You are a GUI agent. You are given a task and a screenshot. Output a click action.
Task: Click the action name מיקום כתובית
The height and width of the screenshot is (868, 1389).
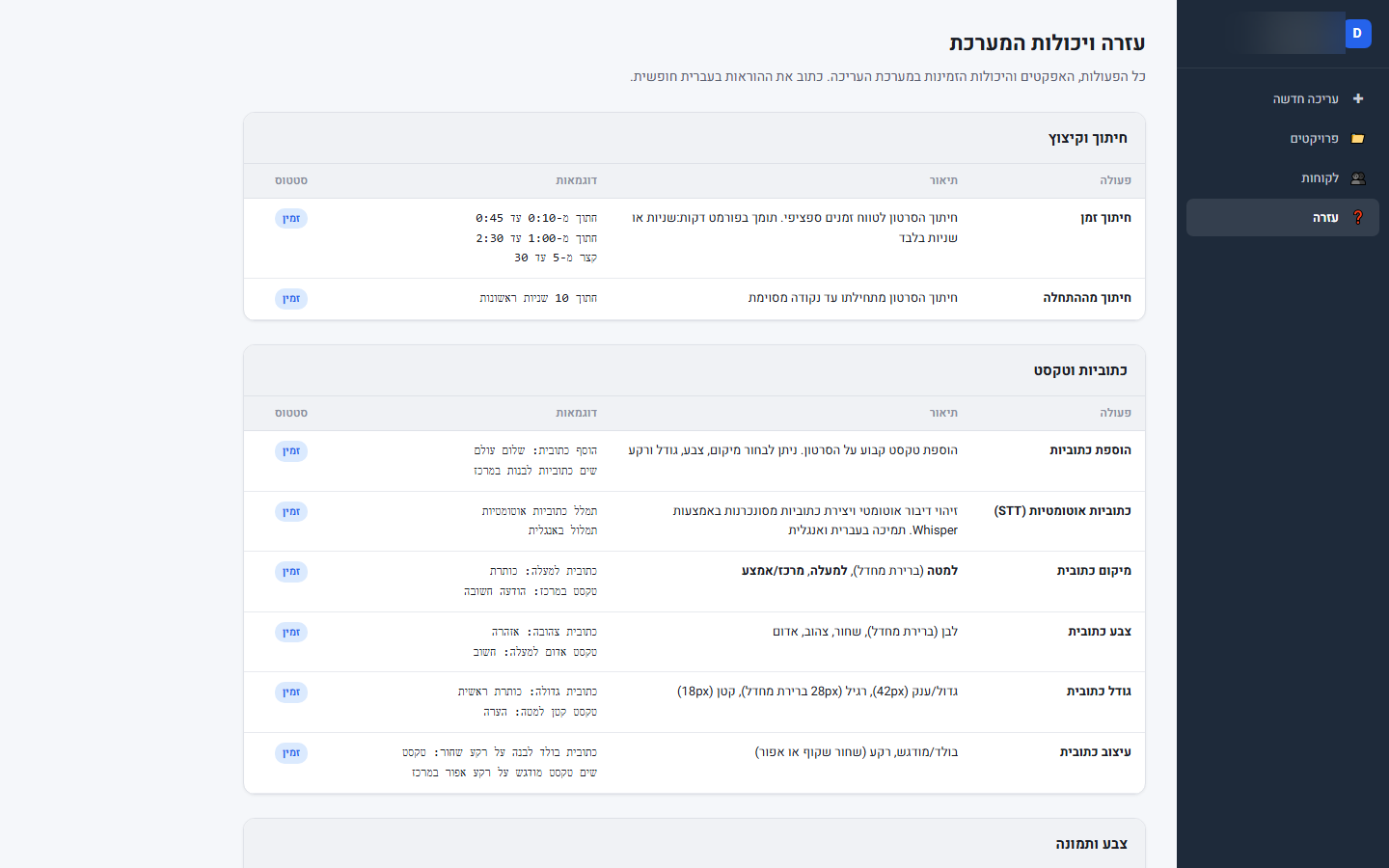[1094, 571]
